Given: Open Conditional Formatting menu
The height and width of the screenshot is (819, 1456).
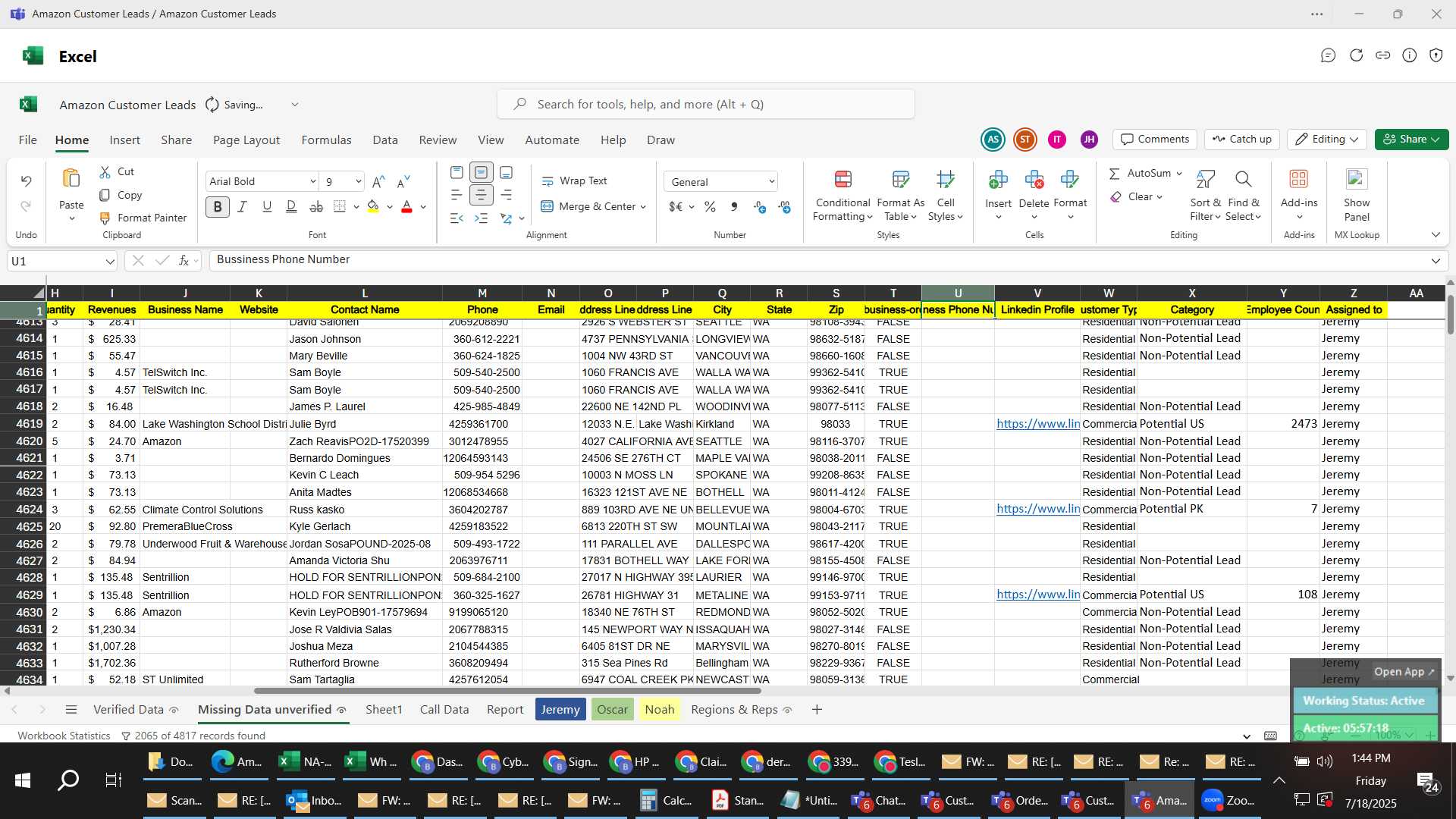Looking at the screenshot, I should click(843, 196).
